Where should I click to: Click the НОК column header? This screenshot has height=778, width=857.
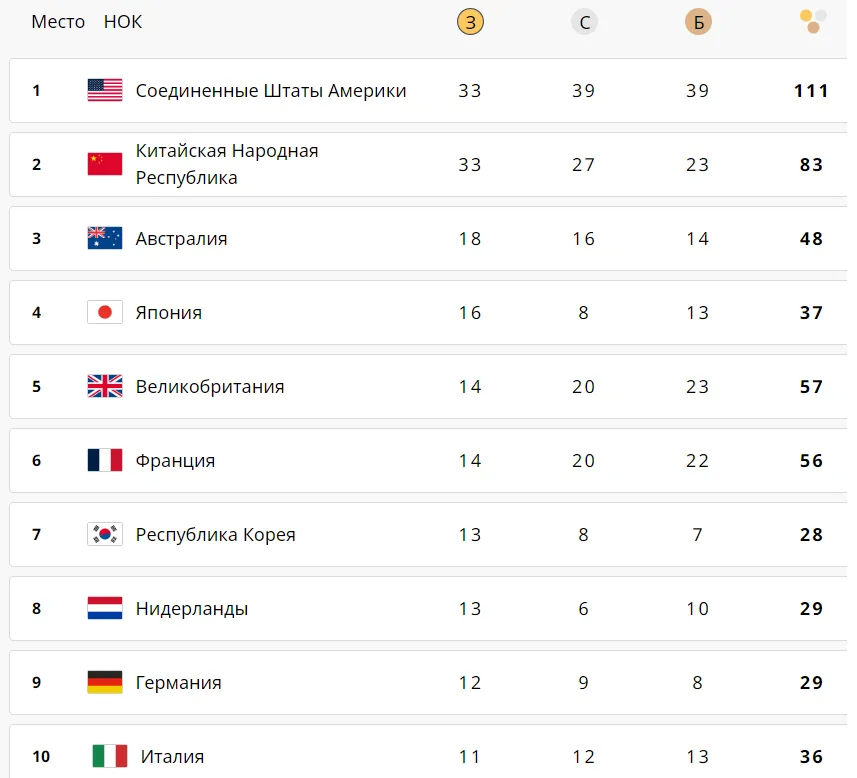pyautogui.click(x=123, y=22)
